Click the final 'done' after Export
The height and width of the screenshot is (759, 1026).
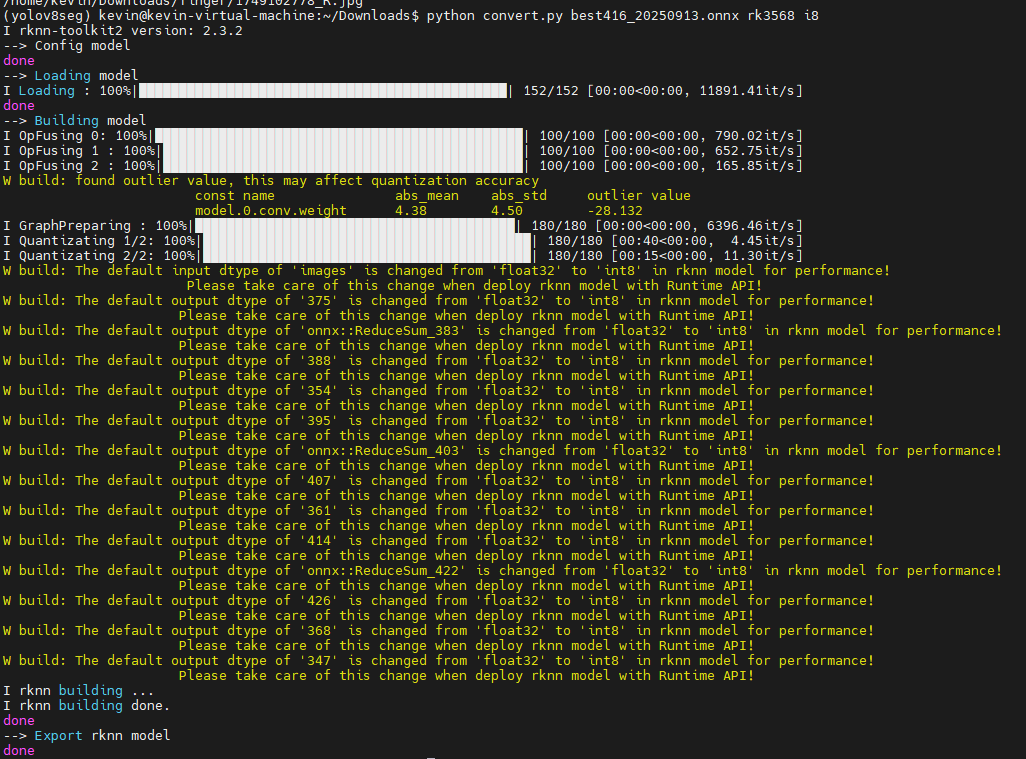[19, 750]
